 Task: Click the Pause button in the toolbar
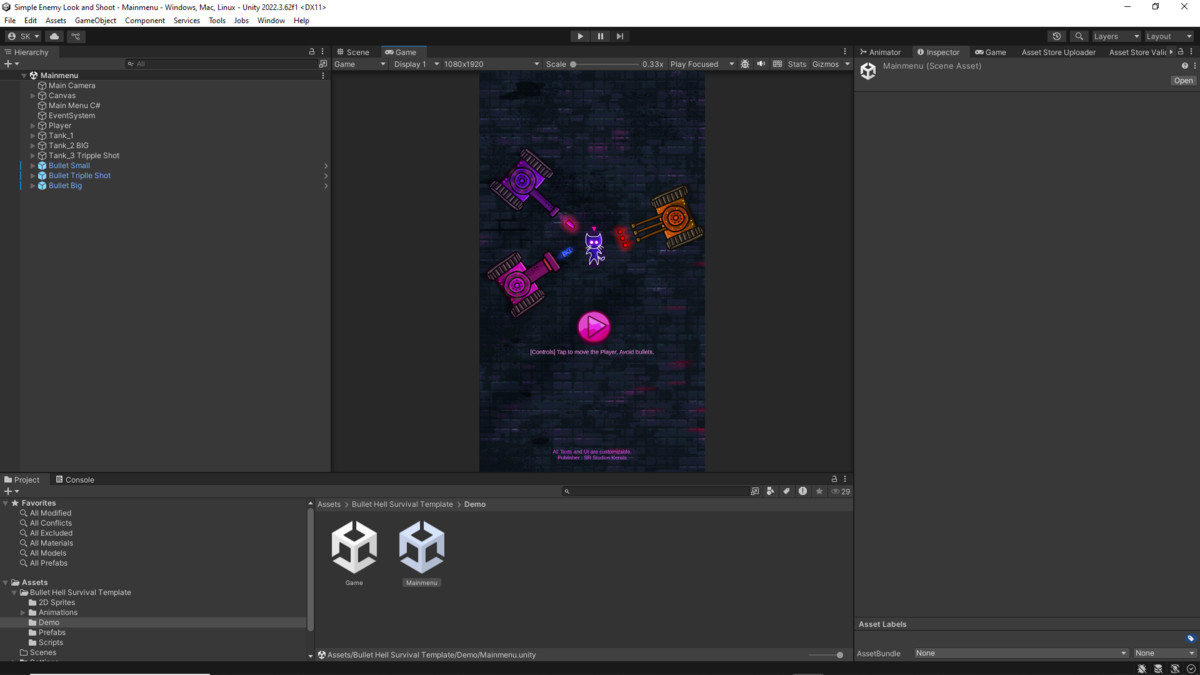point(600,36)
